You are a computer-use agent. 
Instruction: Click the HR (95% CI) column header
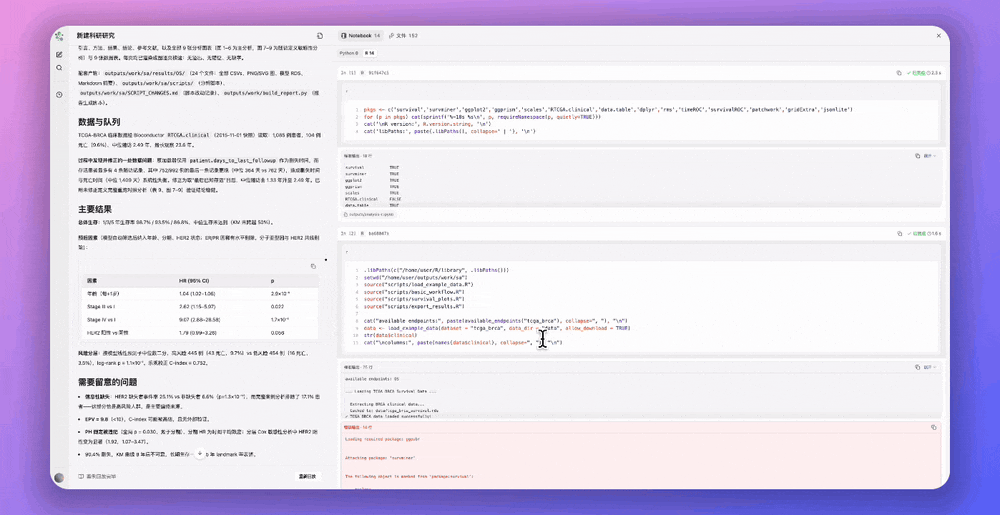[193, 280]
